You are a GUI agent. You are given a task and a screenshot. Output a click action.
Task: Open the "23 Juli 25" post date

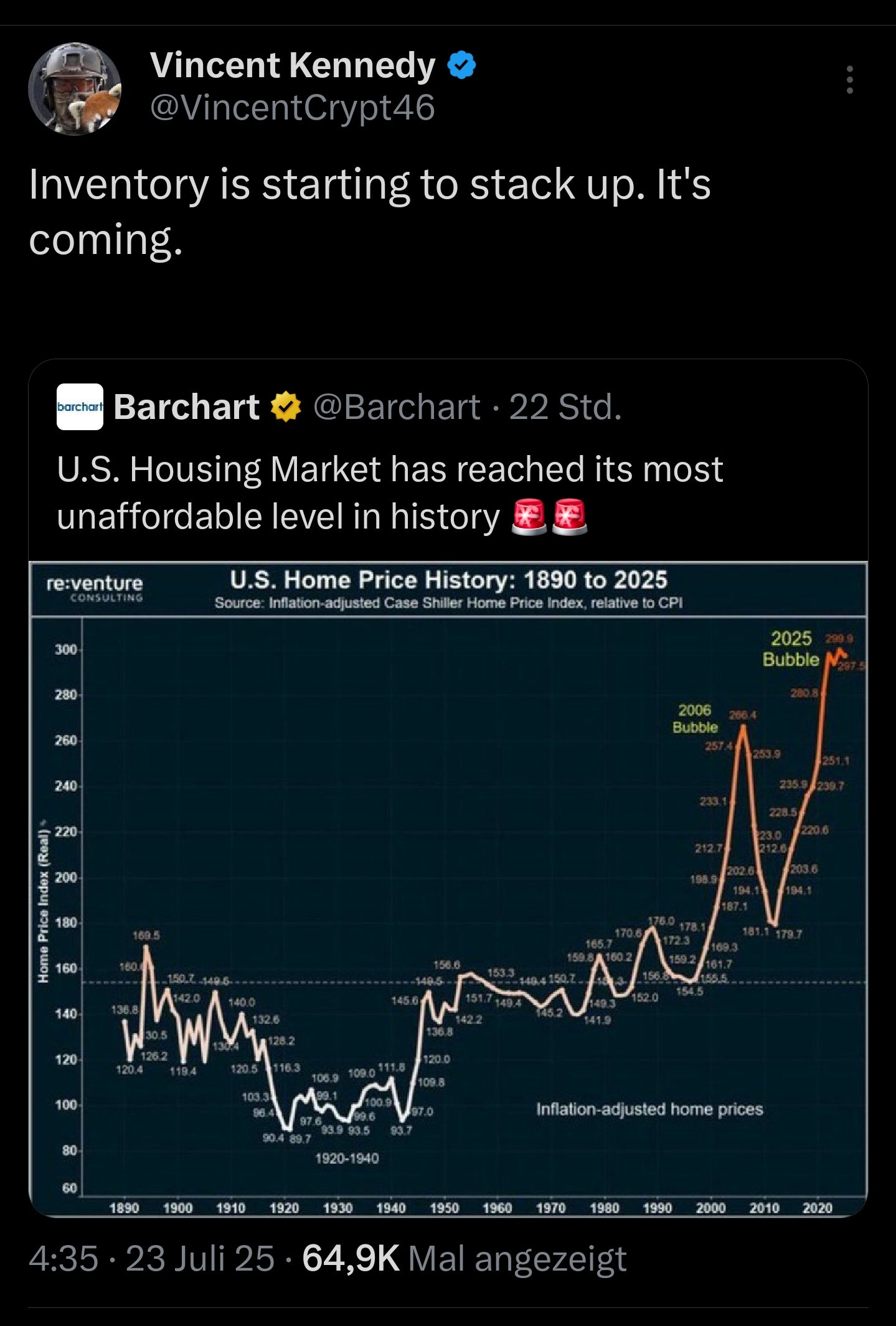click(x=200, y=1258)
